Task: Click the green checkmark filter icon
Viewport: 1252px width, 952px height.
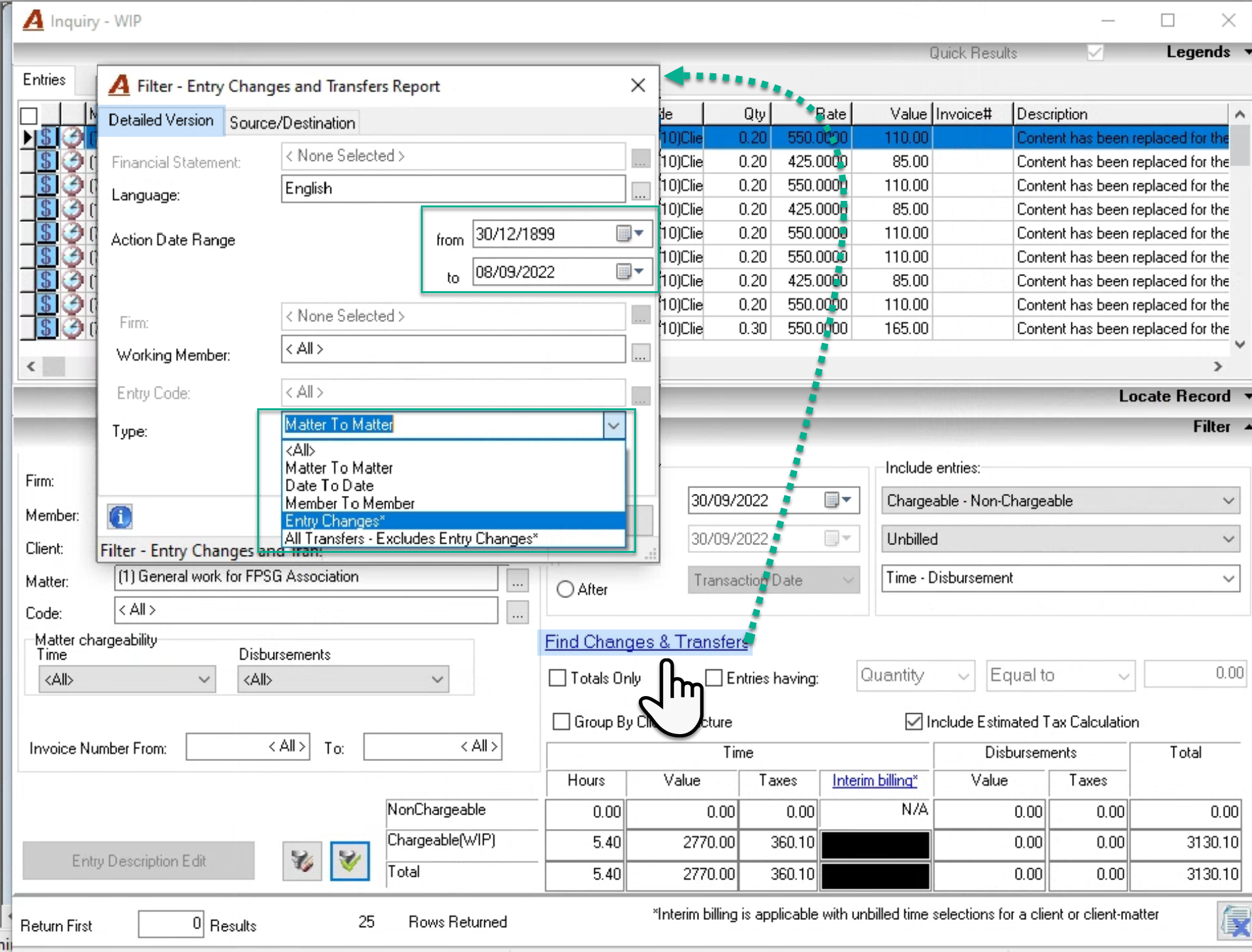Action: pos(349,860)
